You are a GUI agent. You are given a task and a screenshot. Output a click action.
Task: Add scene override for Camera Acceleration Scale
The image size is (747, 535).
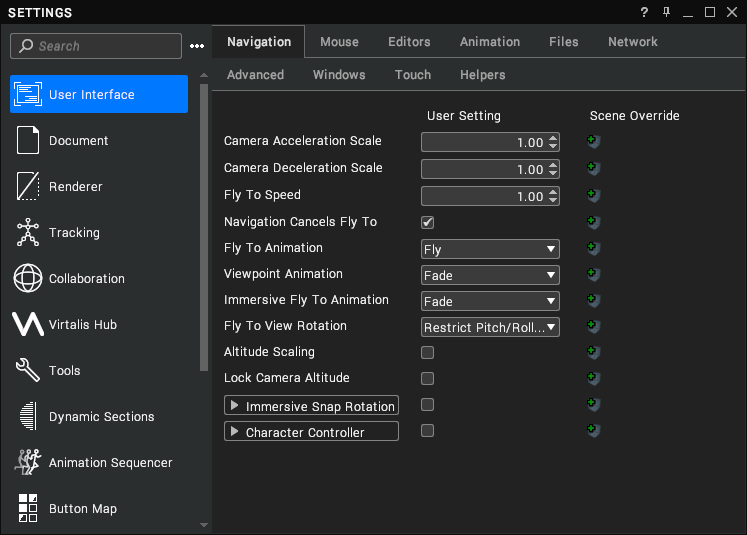tap(593, 141)
